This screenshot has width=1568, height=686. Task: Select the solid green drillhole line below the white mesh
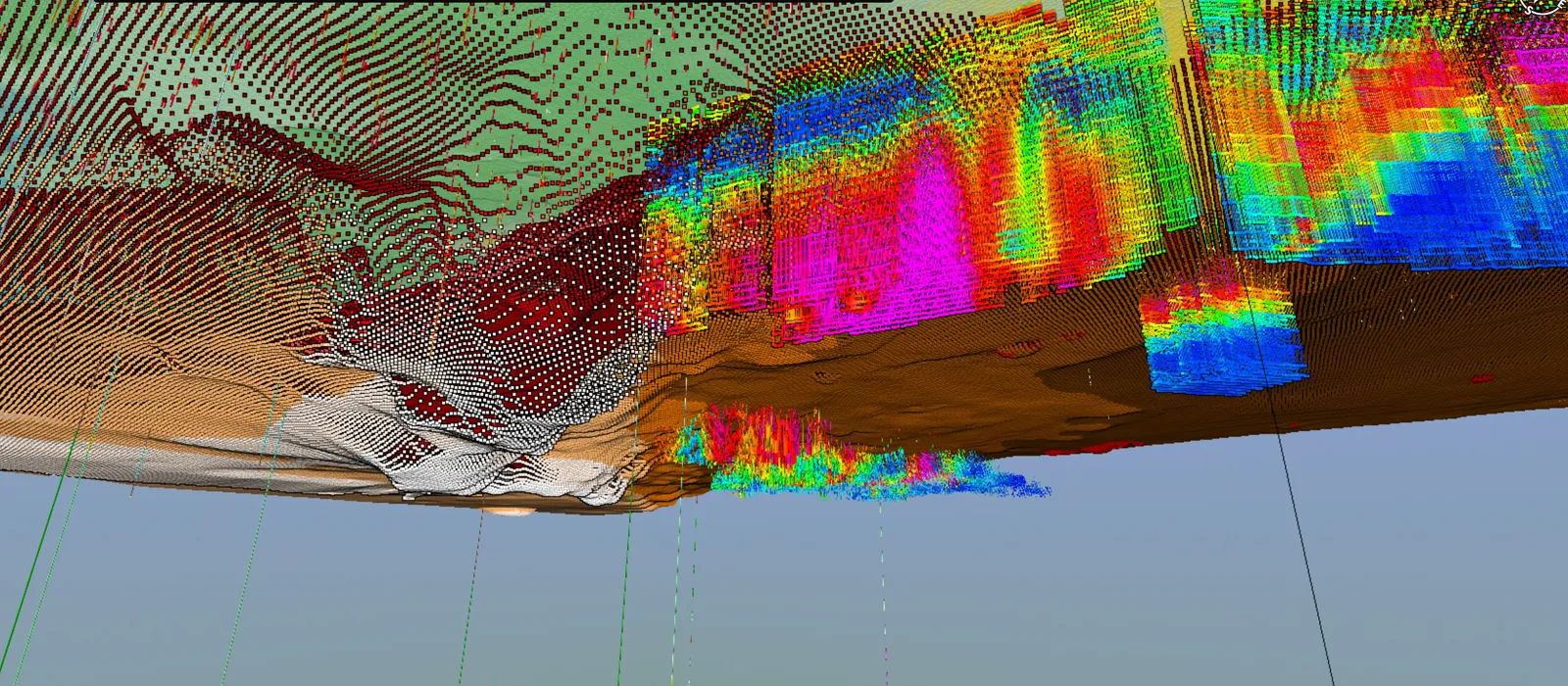pyautogui.click(x=623, y=588)
